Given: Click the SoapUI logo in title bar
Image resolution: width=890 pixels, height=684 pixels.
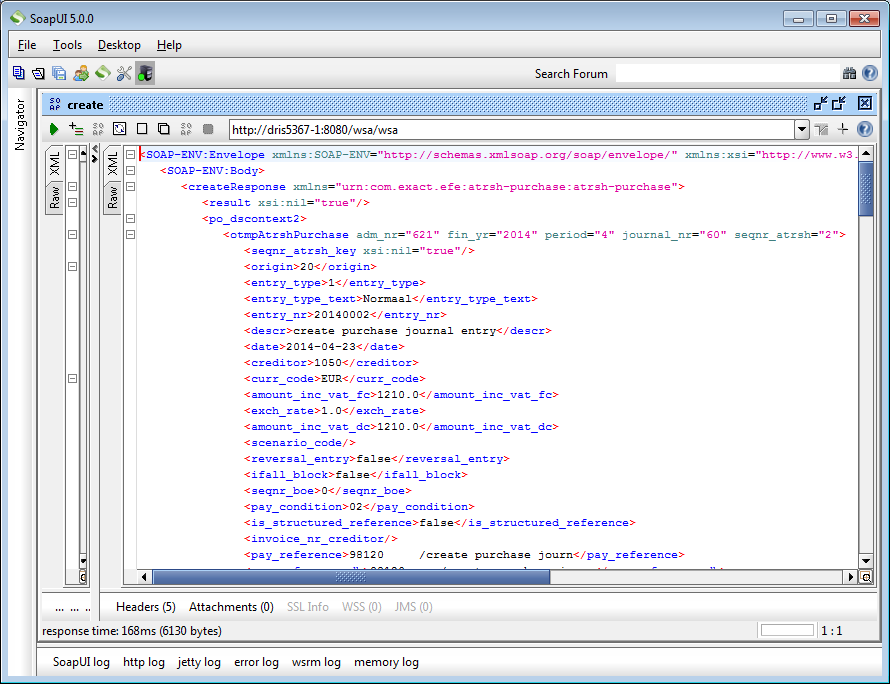Looking at the screenshot, I should [x=18, y=18].
